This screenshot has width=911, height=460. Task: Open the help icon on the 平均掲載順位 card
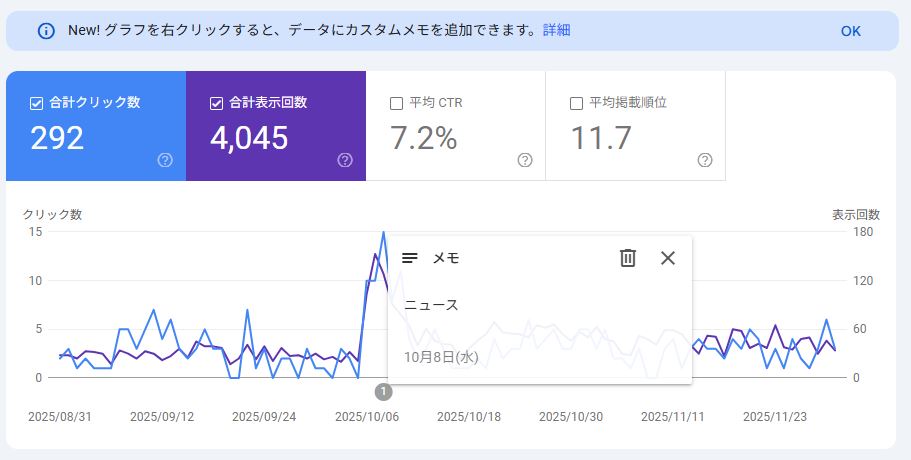click(x=705, y=160)
